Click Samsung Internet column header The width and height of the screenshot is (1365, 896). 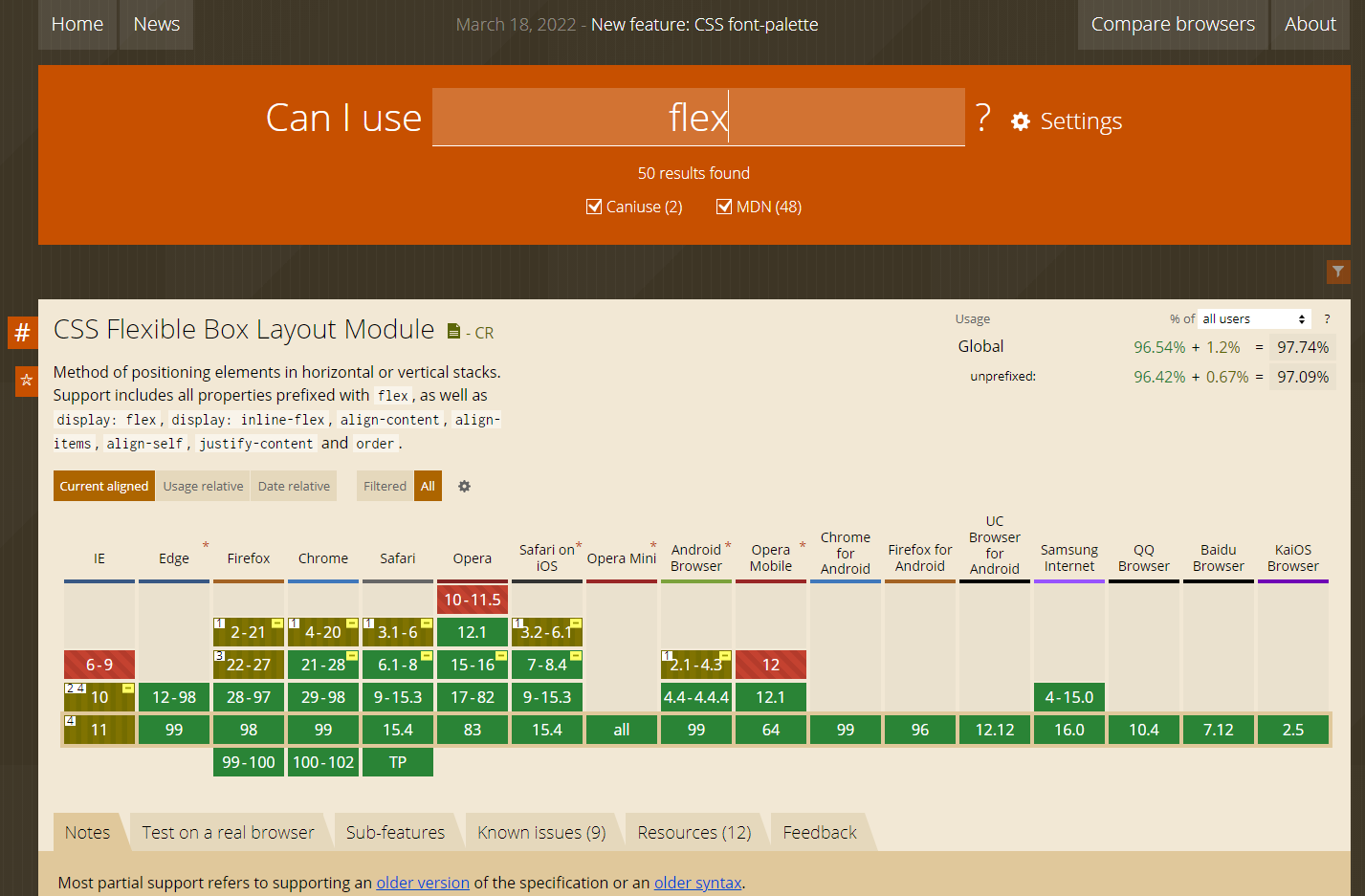(x=1069, y=557)
